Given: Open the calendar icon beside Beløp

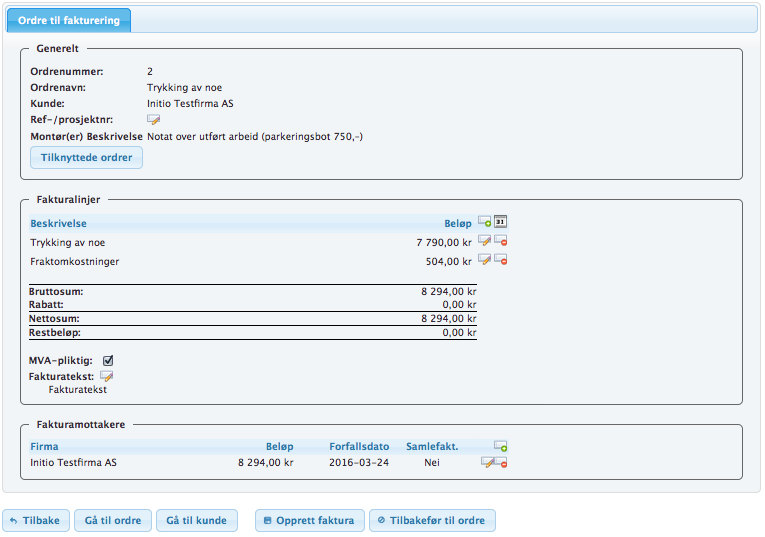Looking at the screenshot, I should [501, 221].
